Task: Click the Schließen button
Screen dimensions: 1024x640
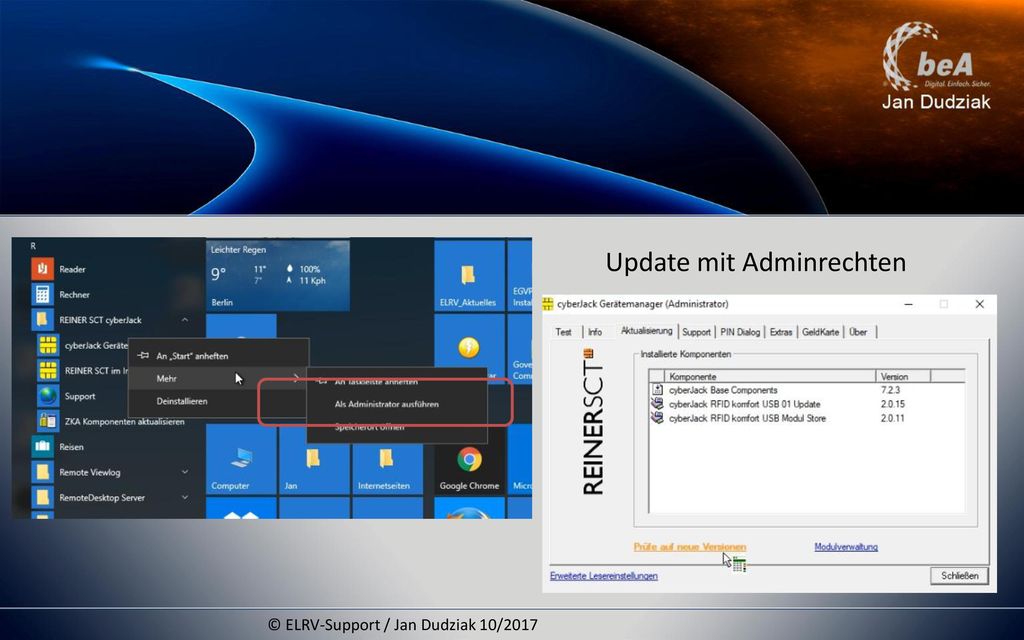Action: coord(959,575)
